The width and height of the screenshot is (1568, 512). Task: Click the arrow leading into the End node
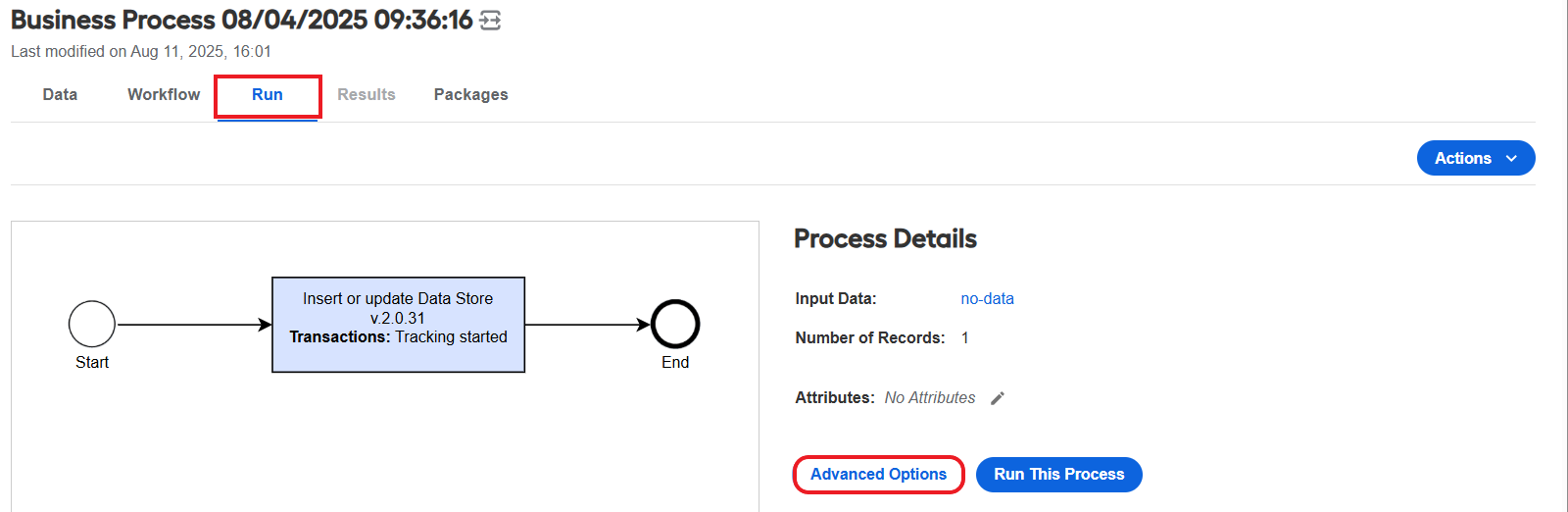click(x=588, y=325)
